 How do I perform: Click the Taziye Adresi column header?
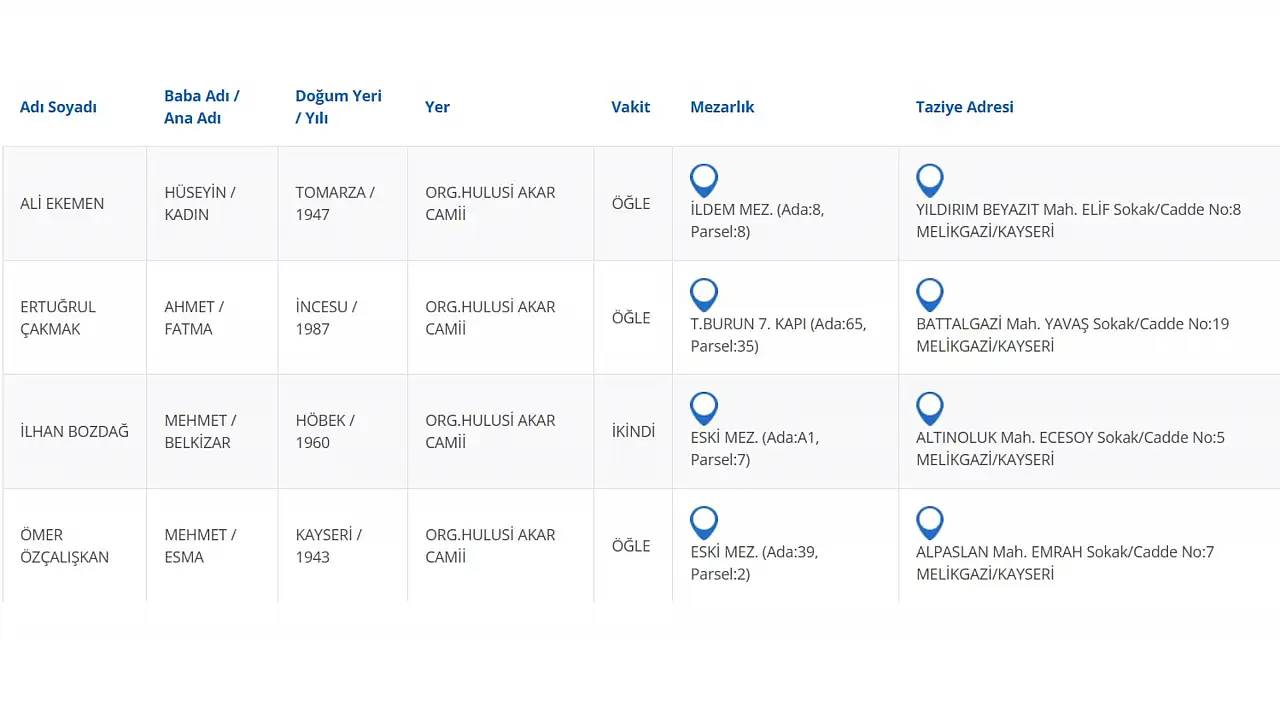point(964,107)
